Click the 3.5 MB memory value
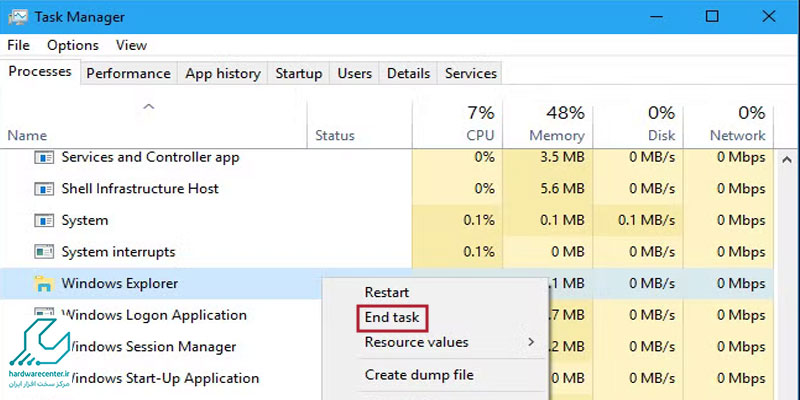Image resolution: width=800 pixels, height=400 pixels. [x=561, y=158]
